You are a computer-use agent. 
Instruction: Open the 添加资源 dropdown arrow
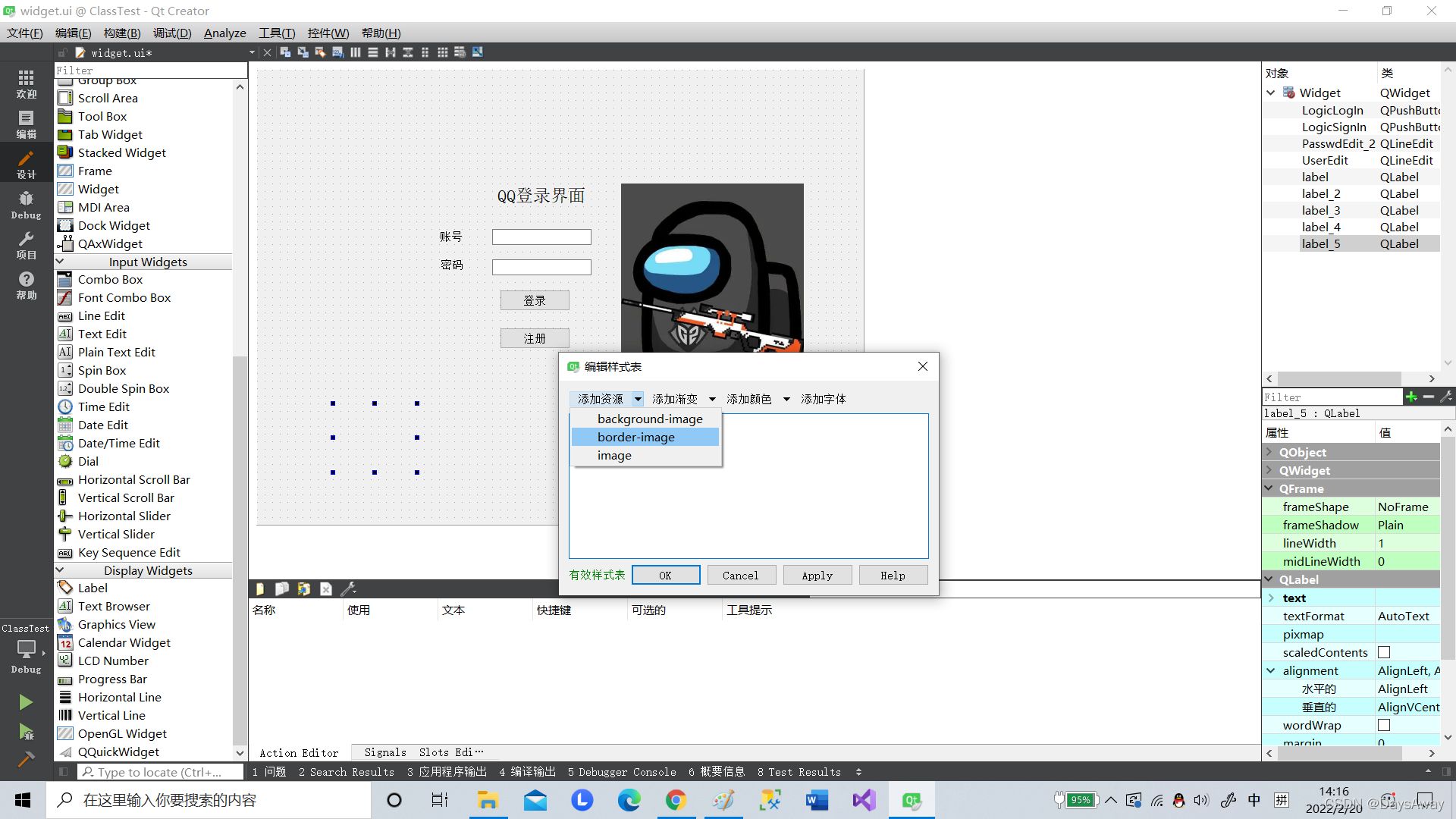638,399
